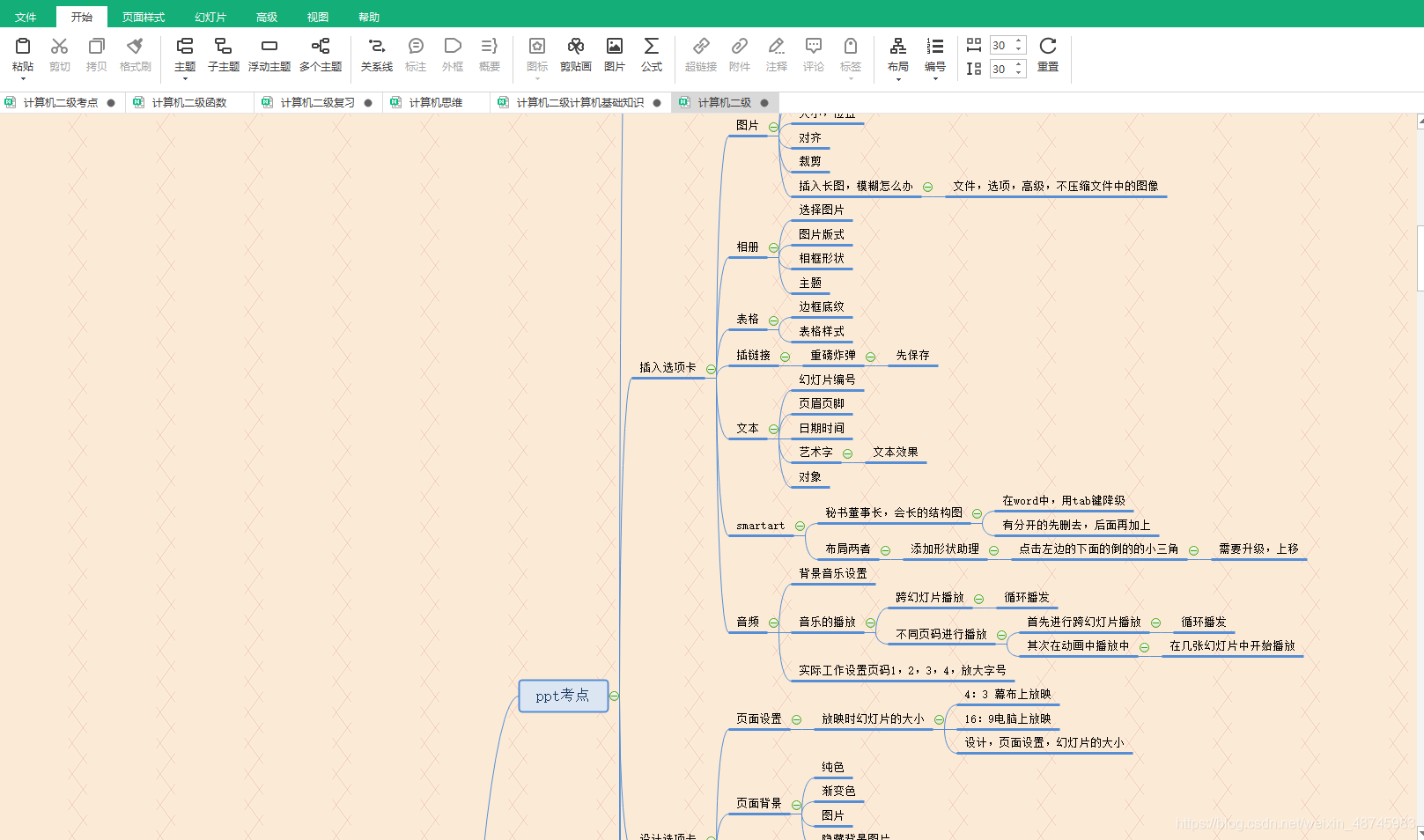Image resolution: width=1424 pixels, height=840 pixels.
Task: Select the 图片版式 node
Action: (821, 234)
